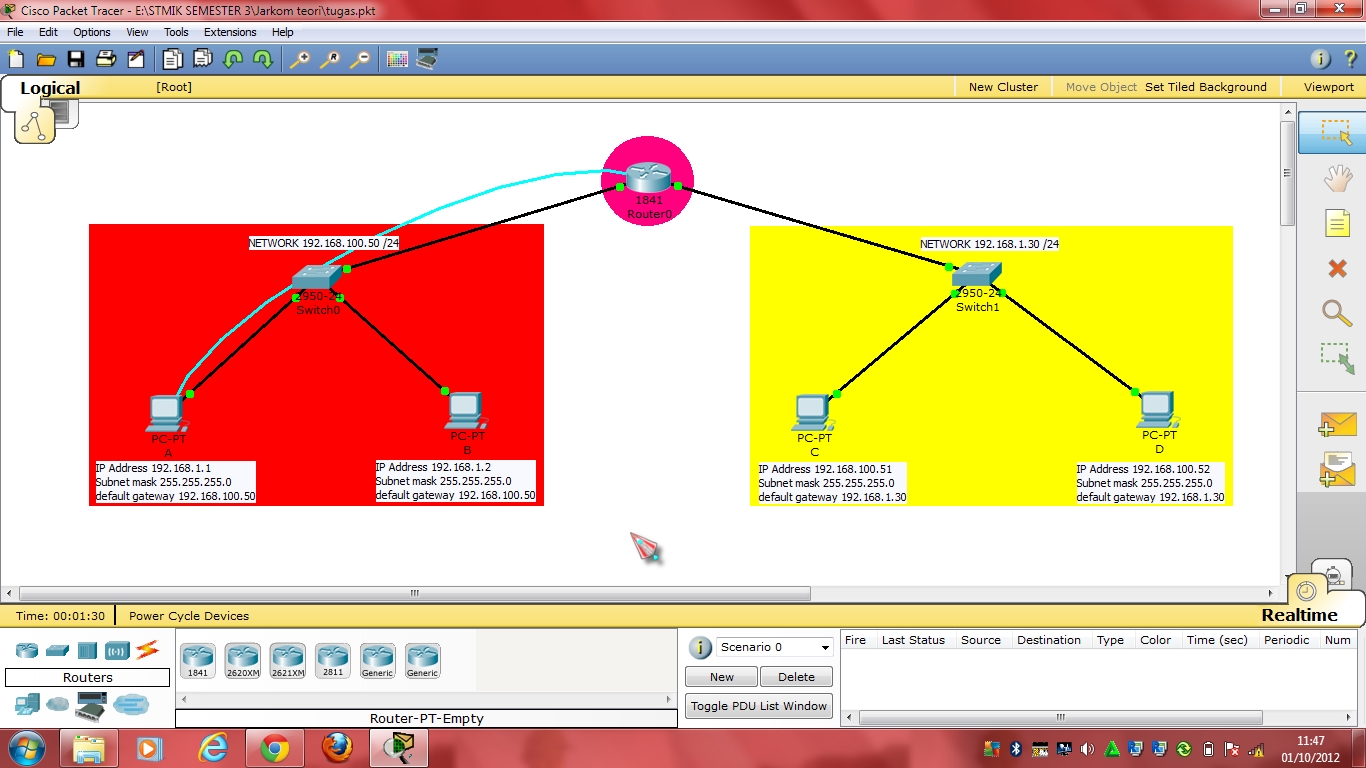Open the File menu
Image resolution: width=1366 pixels, height=768 pixels.
[x=15, y=32]
